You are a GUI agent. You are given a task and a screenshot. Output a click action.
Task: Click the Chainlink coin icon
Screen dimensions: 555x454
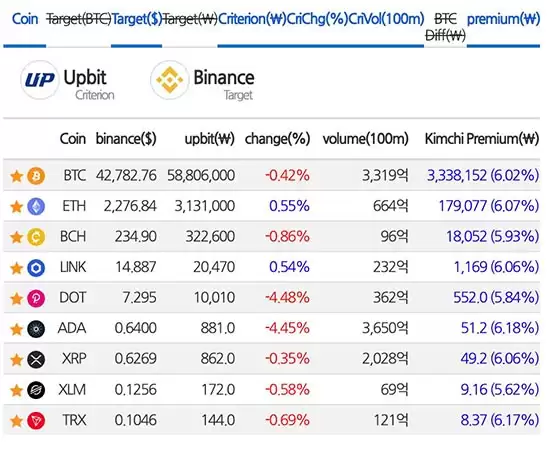tap(36, 268)
